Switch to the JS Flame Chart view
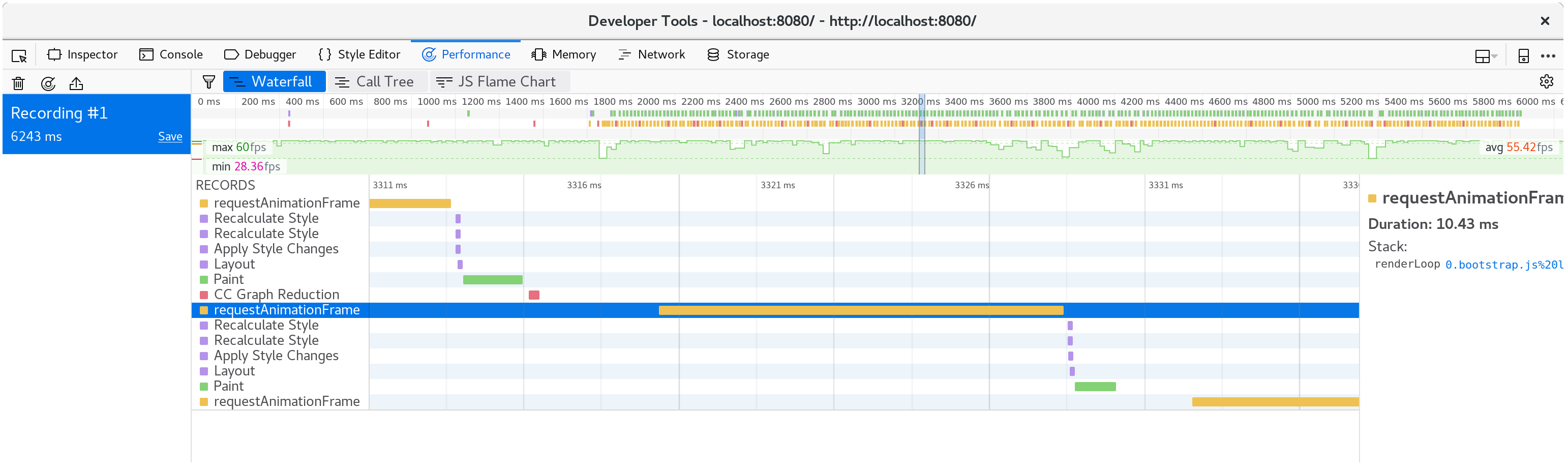1568x467 pixels. (x=500, y=81)
